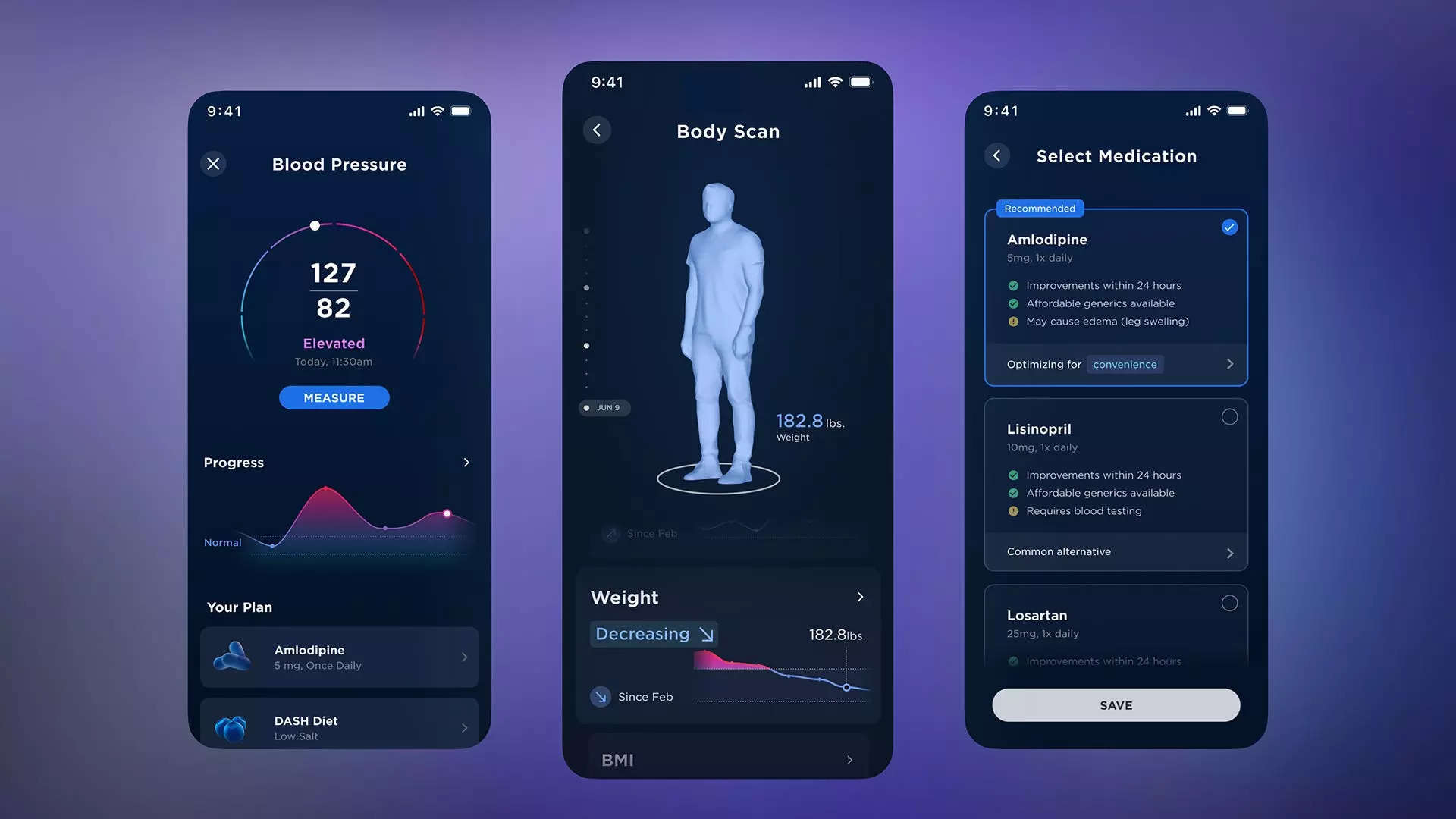Click the body scan 3D figure icon
Screen dimensions: 1456x819
[x=720, y=330]
